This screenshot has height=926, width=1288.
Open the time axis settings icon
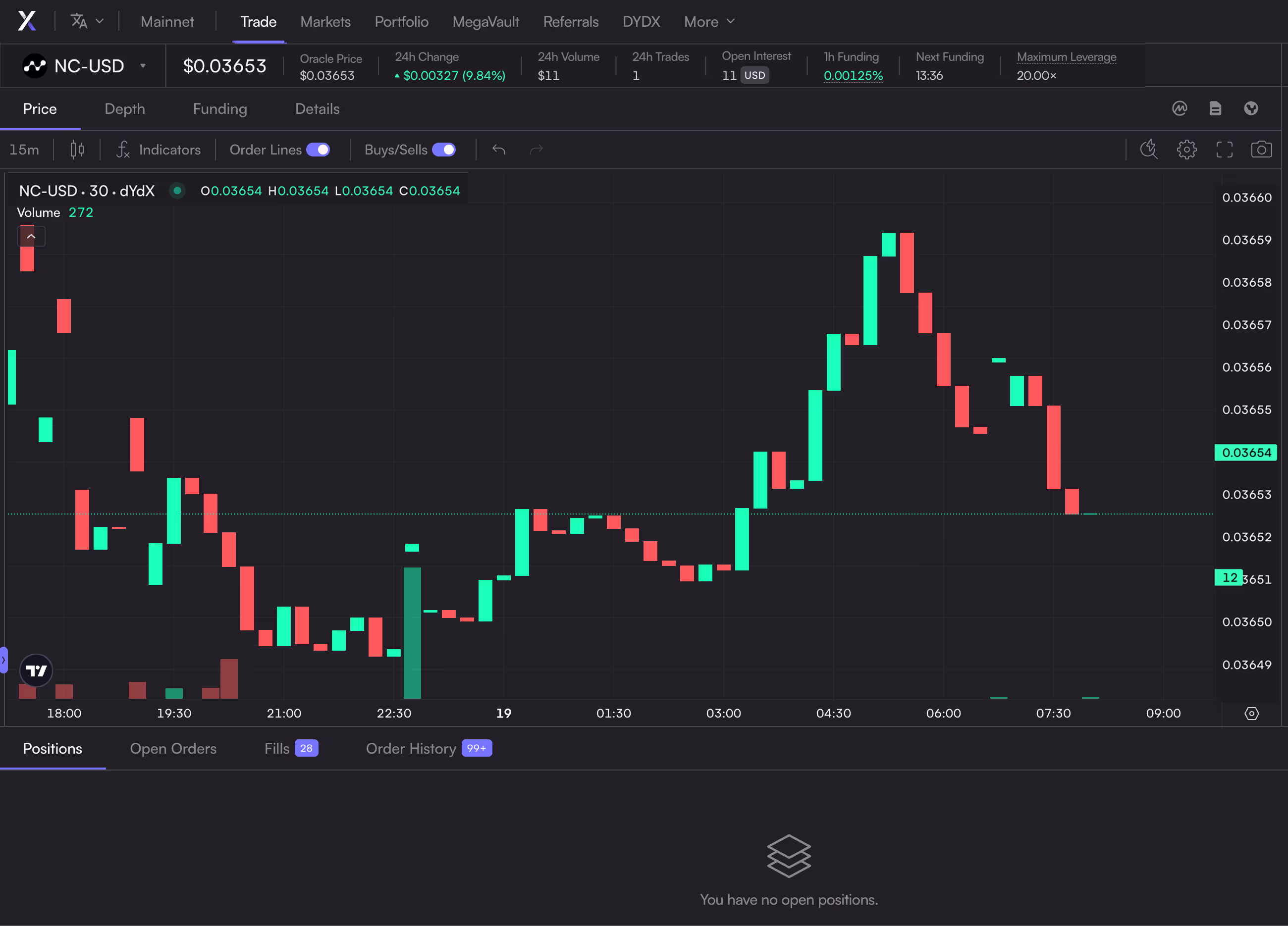pos(1251,714)
